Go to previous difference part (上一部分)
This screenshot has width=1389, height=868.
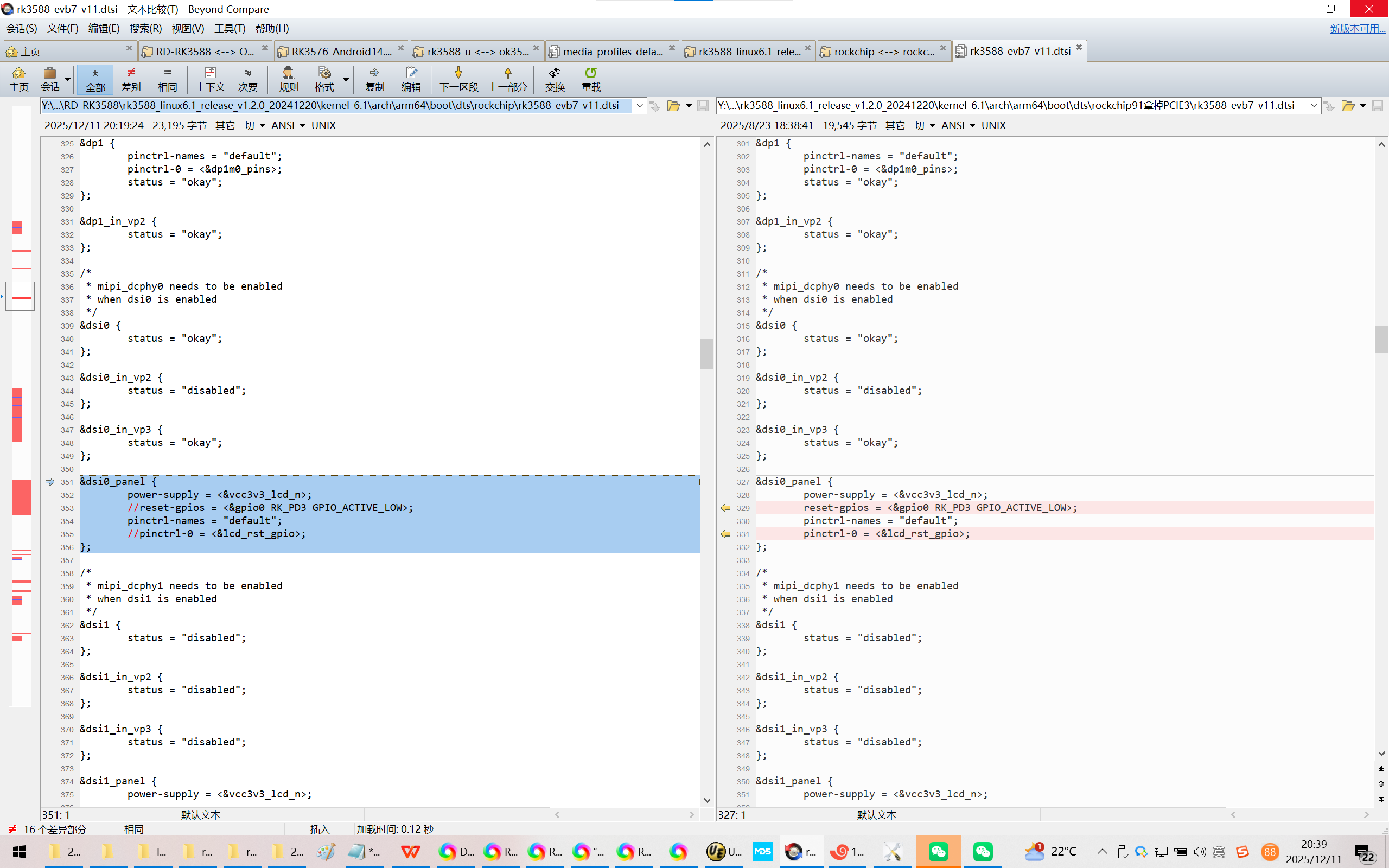coord(507,79)
